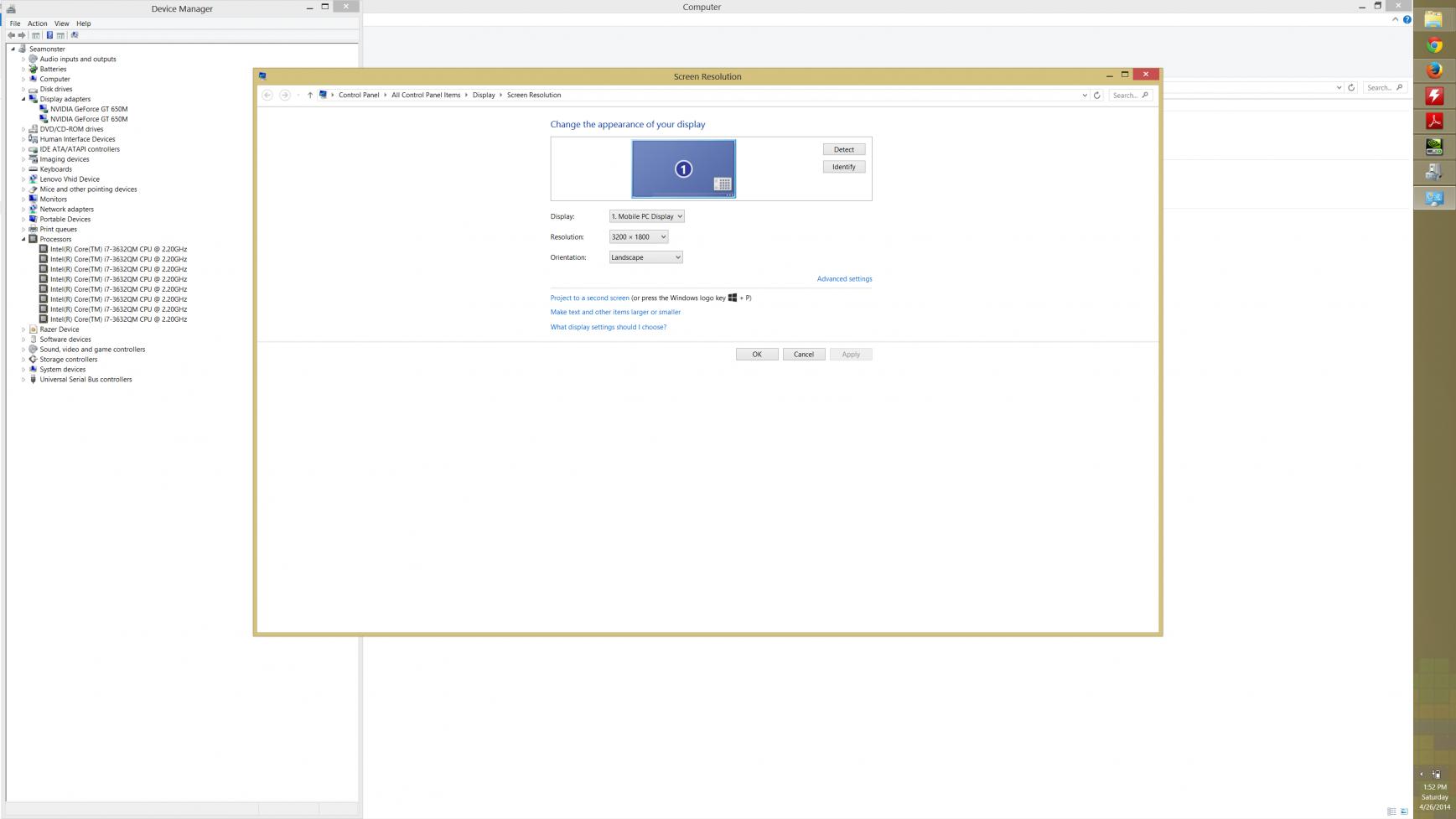
Task: Open the Resolution dropdown showing 3200 × 1800
Action: click(x=639, y=237)
